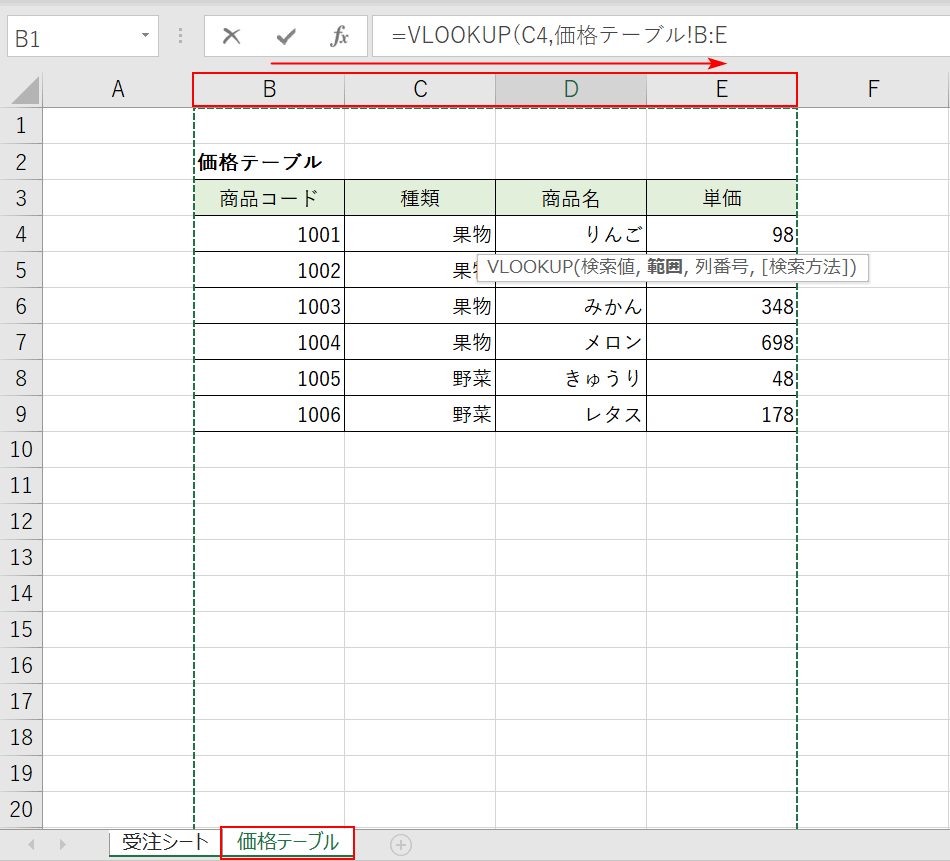The image size is (950, 861).
Task: Select the price cell 348
Action: (722, 306)
